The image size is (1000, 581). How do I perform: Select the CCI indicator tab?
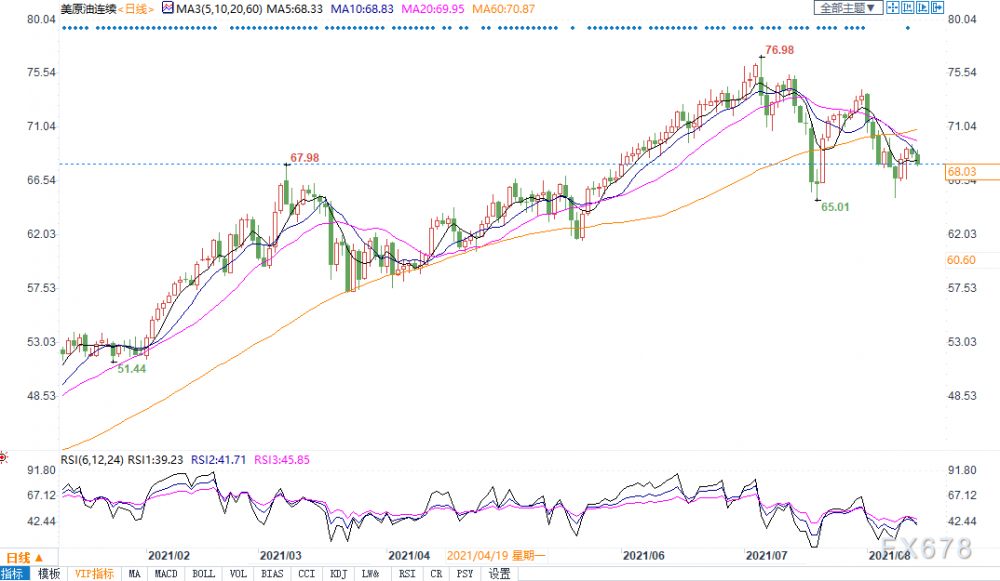(x=307, y=574)
